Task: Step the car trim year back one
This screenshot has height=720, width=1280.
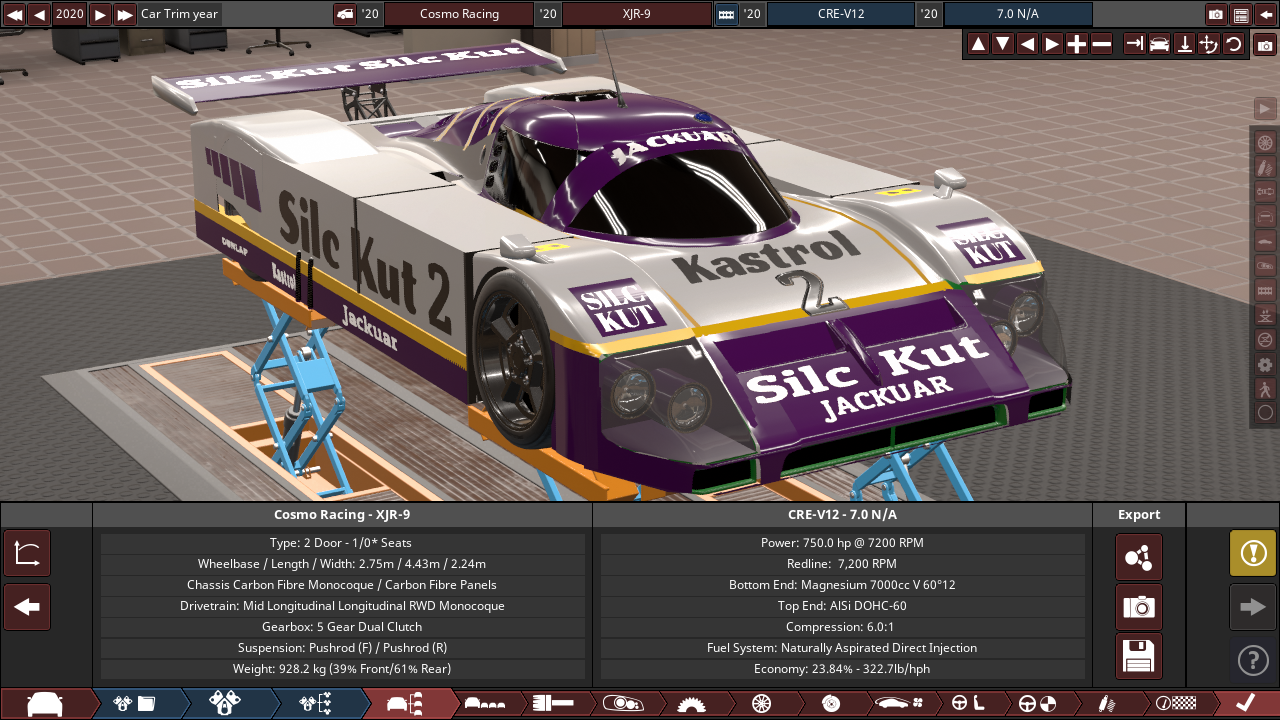Action: 39,14
